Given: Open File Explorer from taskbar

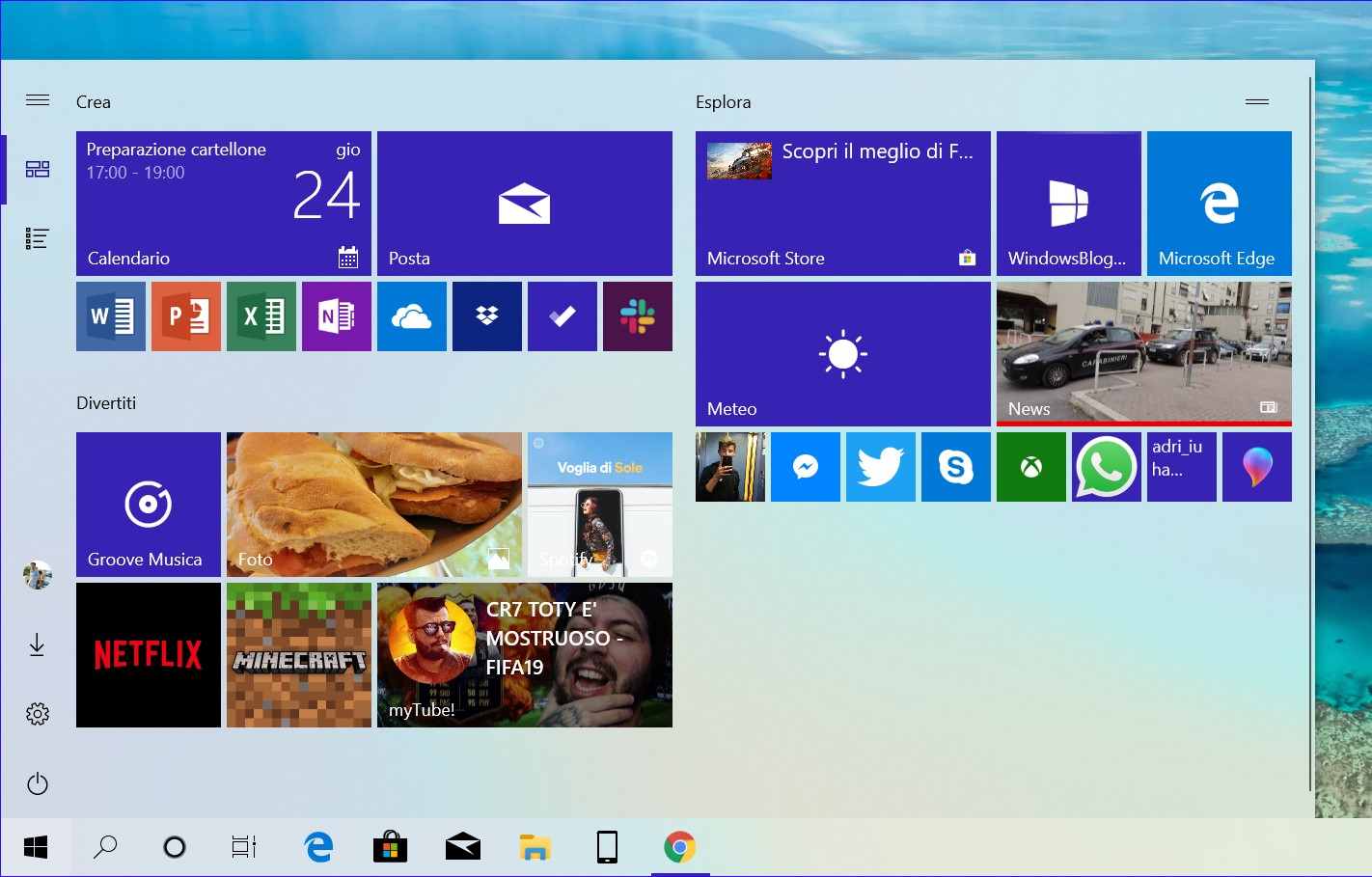Looking at the screenshot, I should (x=535, y=847).
